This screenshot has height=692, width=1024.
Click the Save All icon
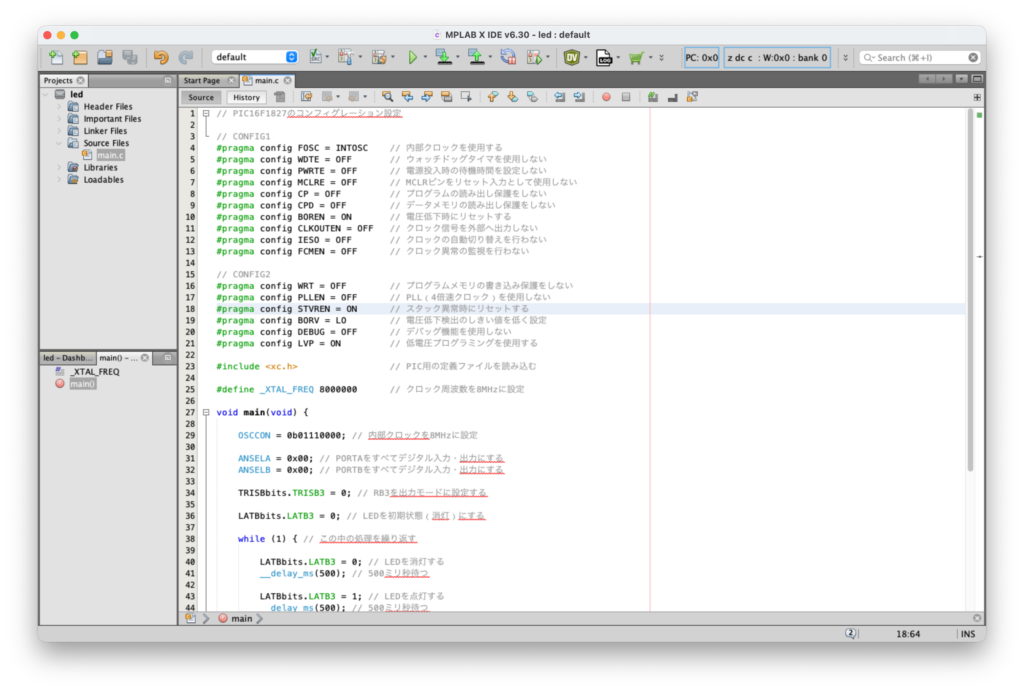129,57
